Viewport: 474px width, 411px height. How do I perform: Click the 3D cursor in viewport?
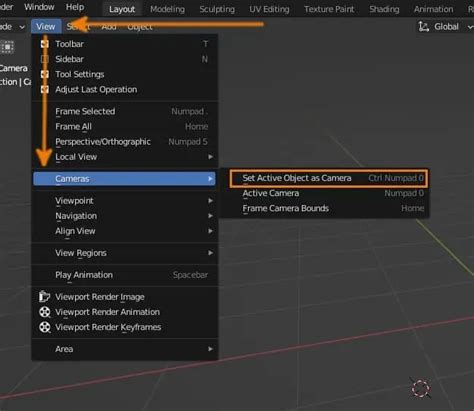click(x=421, y=388)
